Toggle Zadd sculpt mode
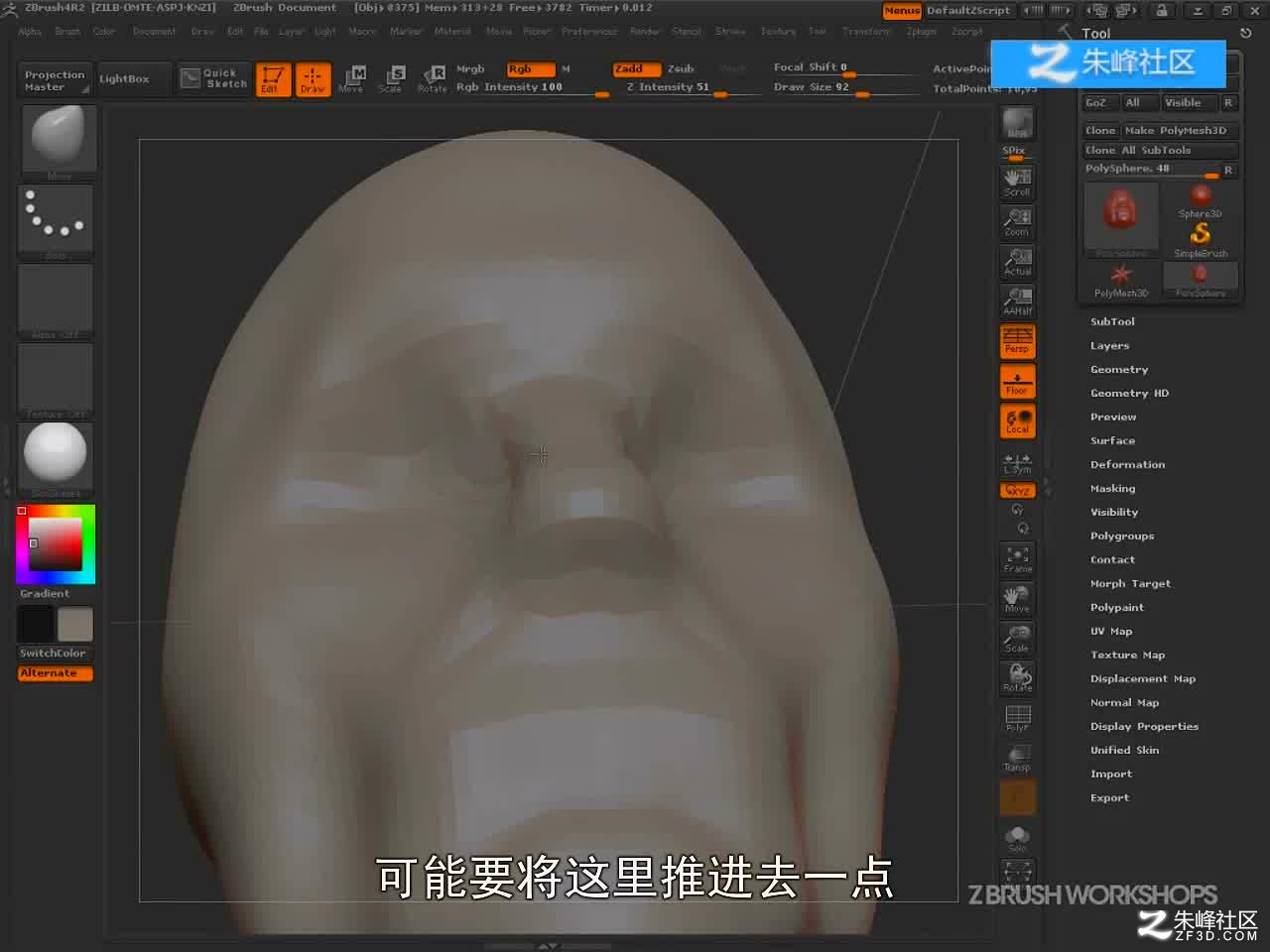Screen dimensions: 1270x952 [x=636, y=69]
